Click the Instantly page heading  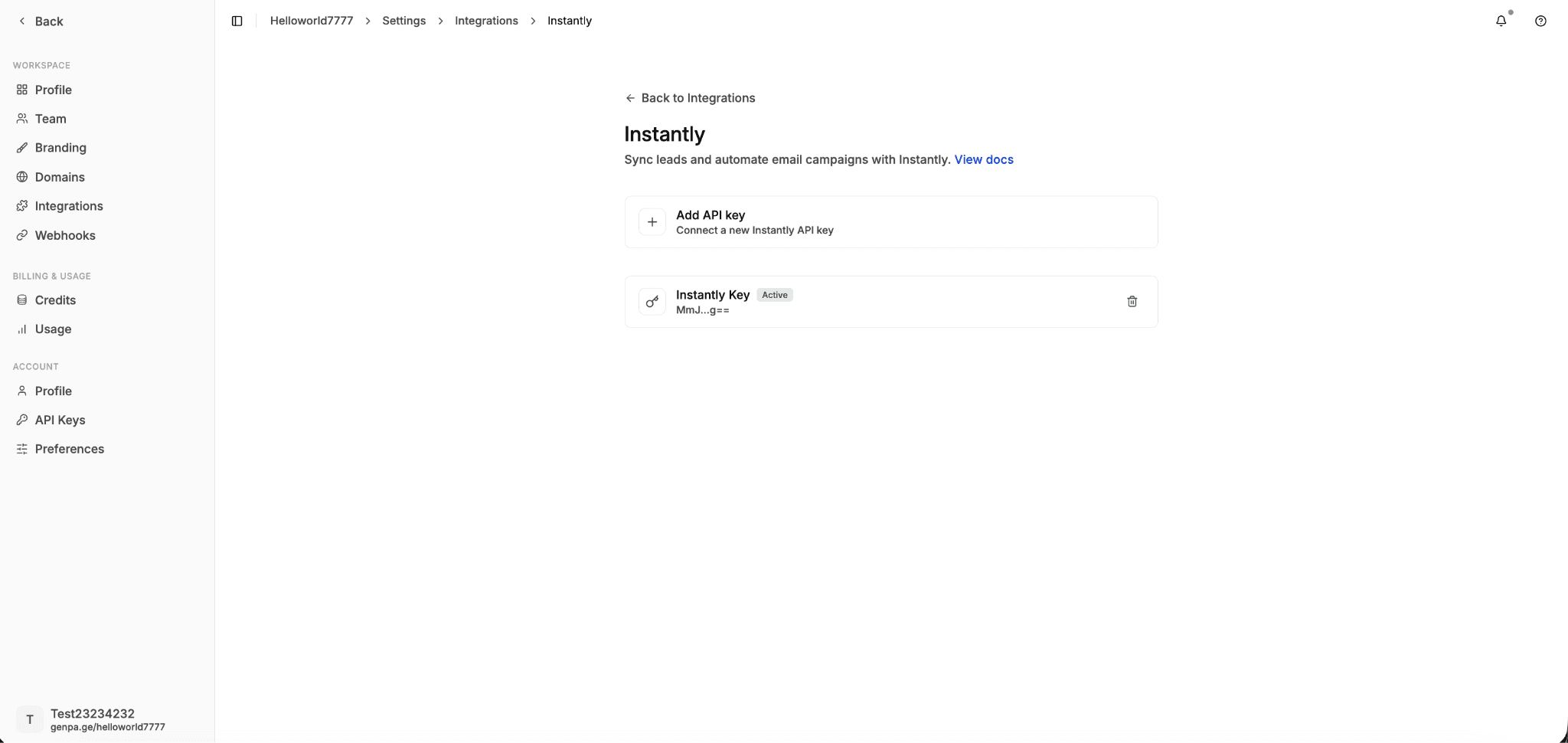tap(665, 134)
